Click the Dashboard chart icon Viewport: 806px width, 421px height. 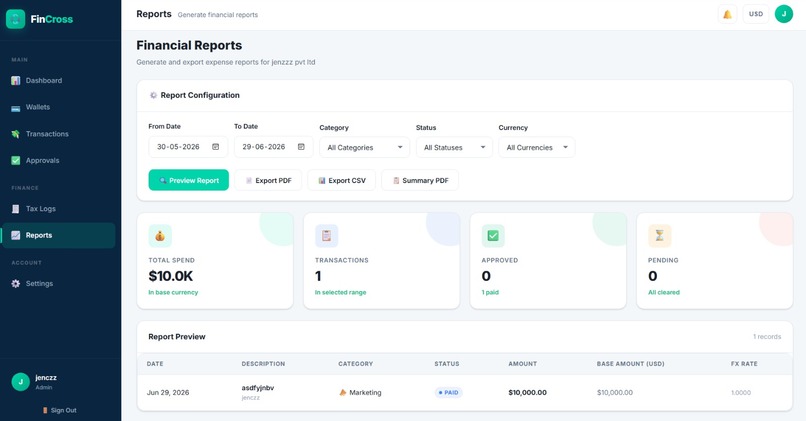click(x=16, y=81)
